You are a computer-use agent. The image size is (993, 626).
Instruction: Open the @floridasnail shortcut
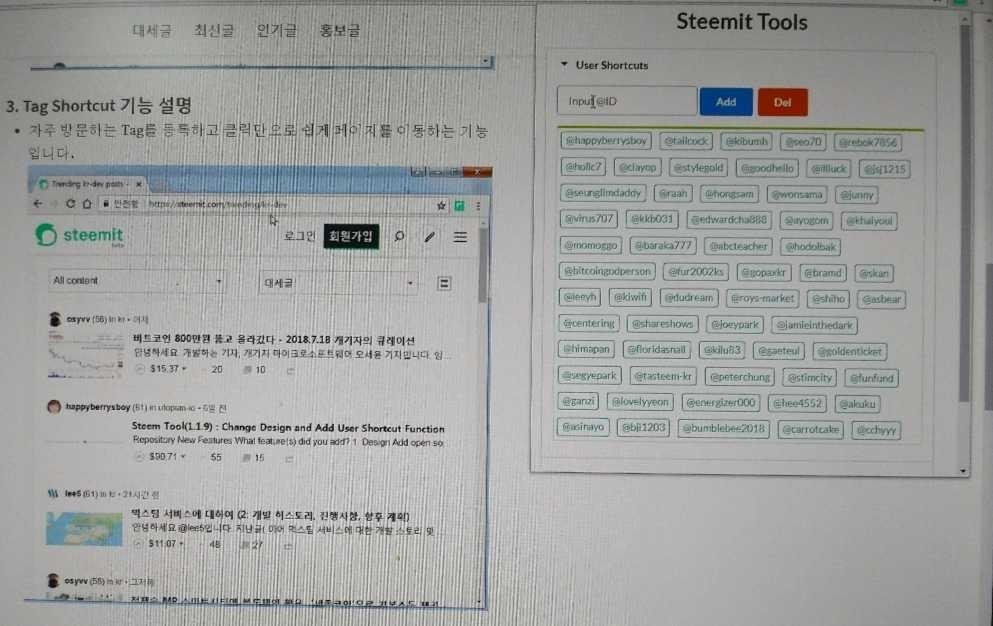tap(656, 349)
